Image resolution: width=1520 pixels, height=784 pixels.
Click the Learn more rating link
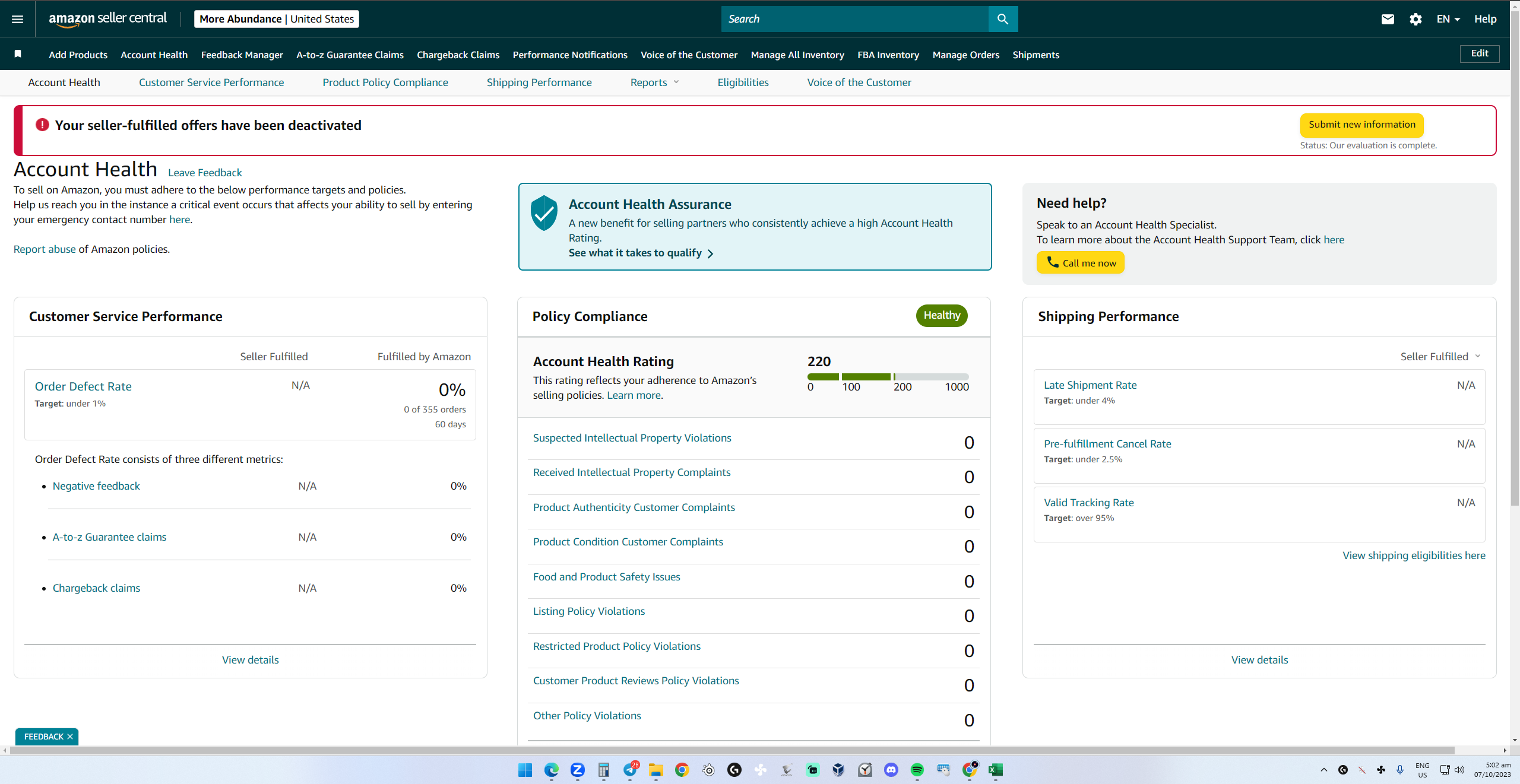pos(634,395)
